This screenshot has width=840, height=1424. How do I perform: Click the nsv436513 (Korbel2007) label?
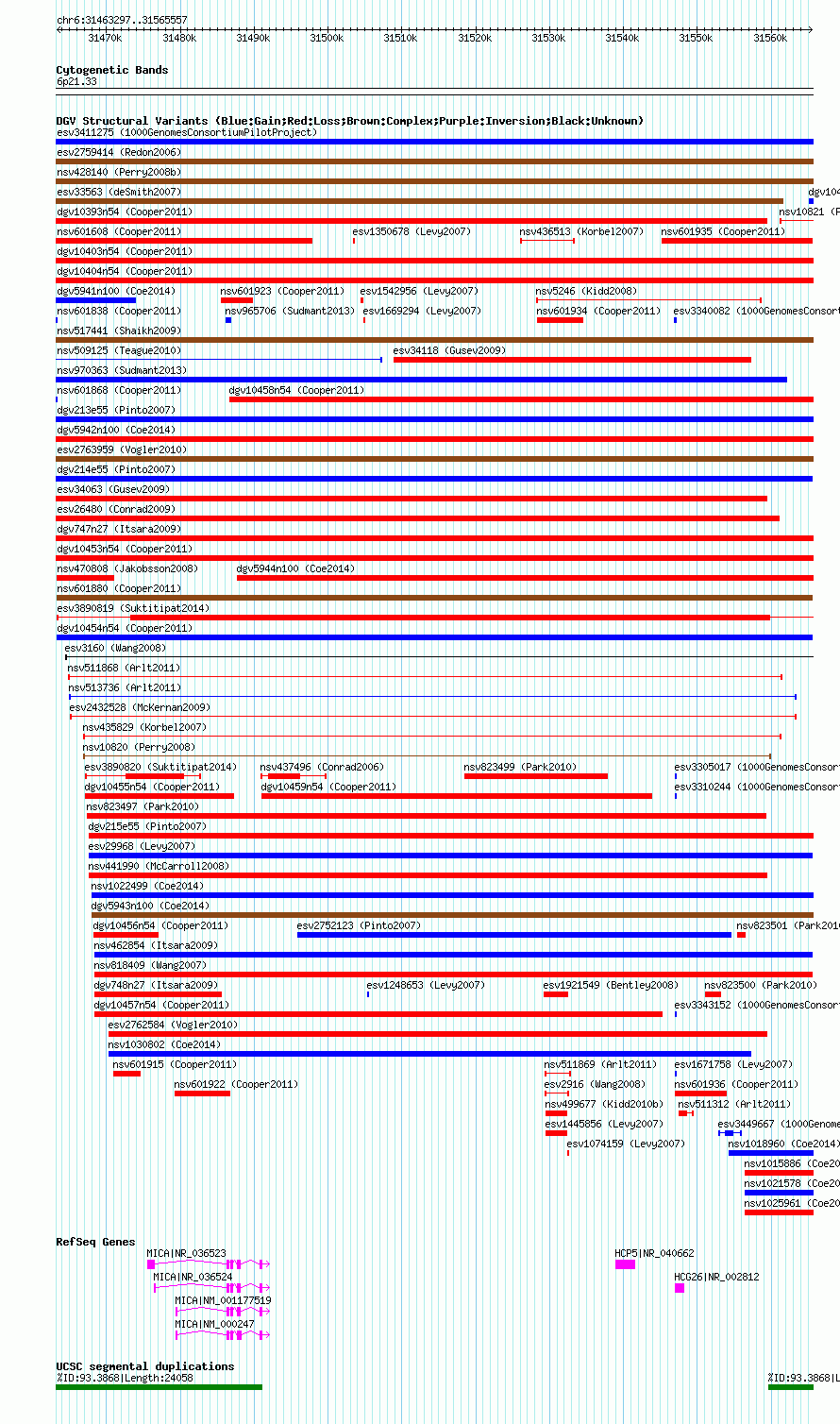(x=581, y=232)
